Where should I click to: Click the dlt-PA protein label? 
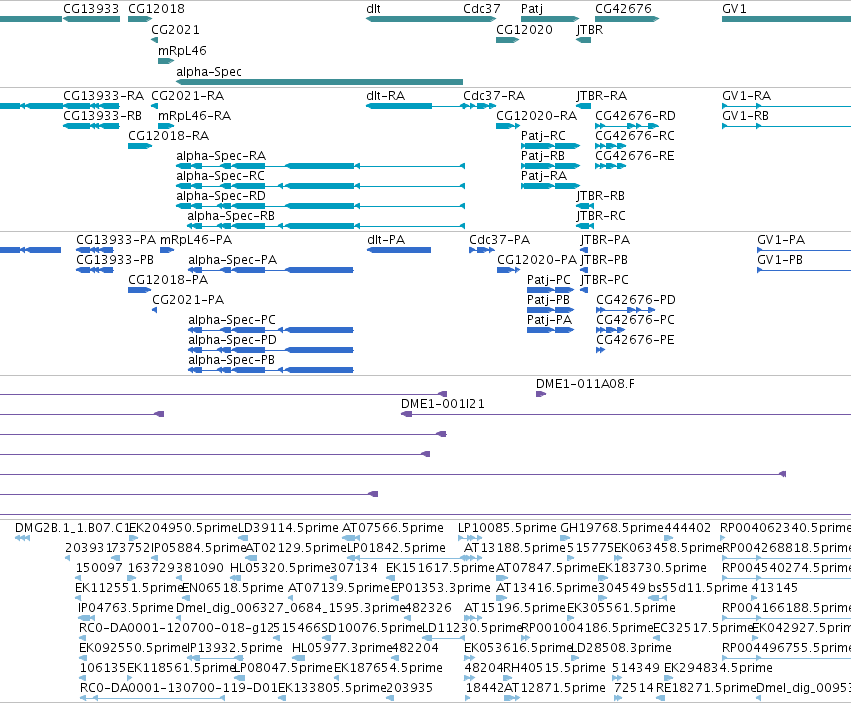click(386, 239)
